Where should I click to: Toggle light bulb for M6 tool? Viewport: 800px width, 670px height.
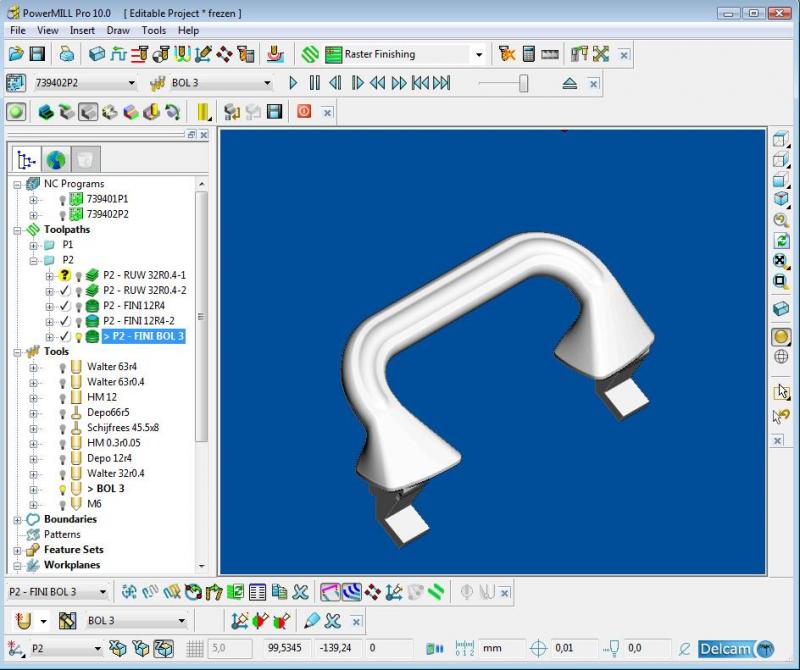point(62,505)
